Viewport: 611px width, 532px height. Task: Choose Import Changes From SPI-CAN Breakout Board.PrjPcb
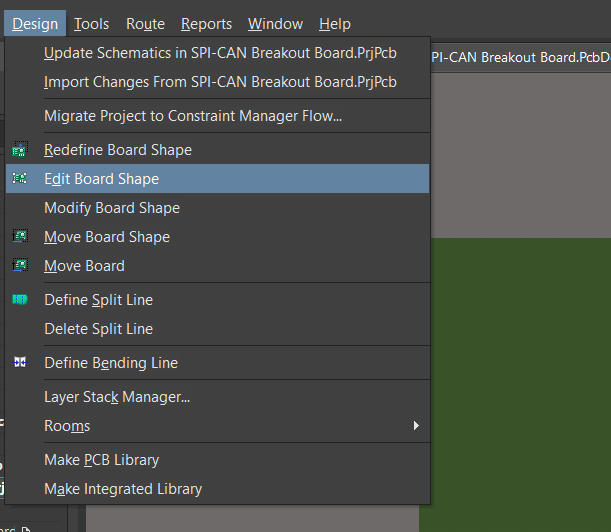click(x=218, y=82)
